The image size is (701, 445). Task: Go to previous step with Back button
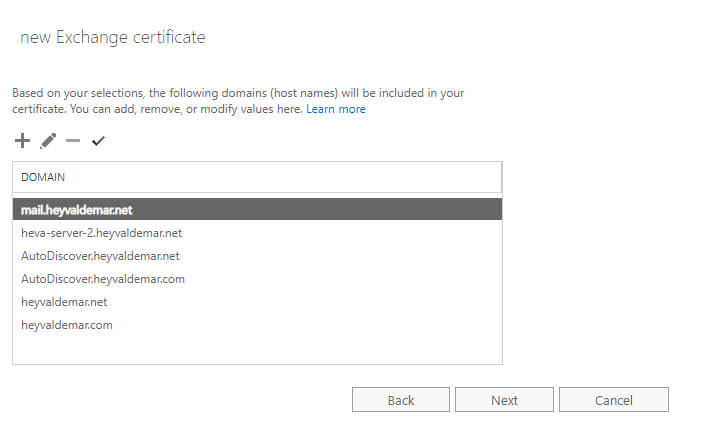tap(401, 400)
